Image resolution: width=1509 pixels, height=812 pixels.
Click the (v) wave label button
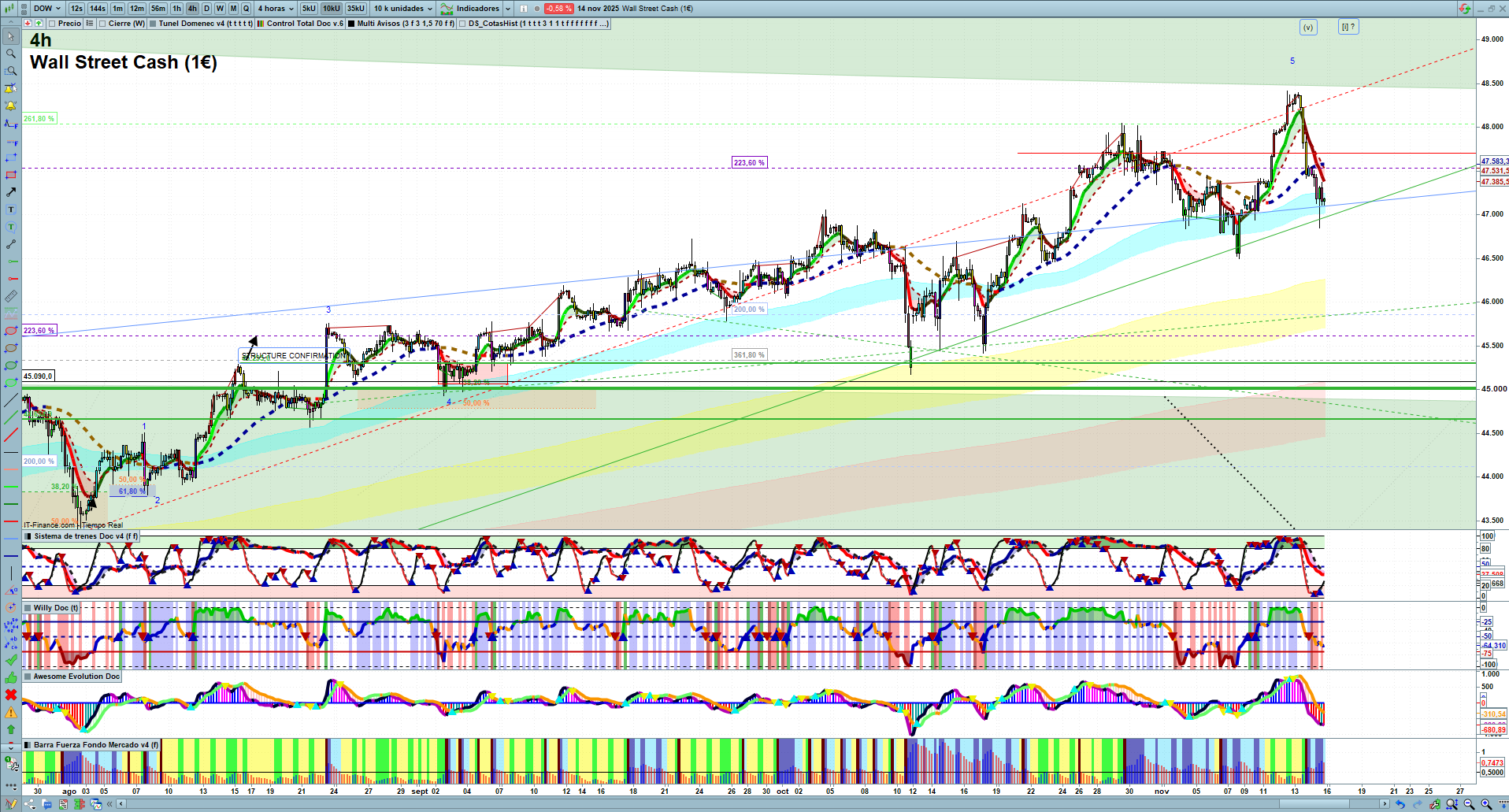(x=1308, y=27)
